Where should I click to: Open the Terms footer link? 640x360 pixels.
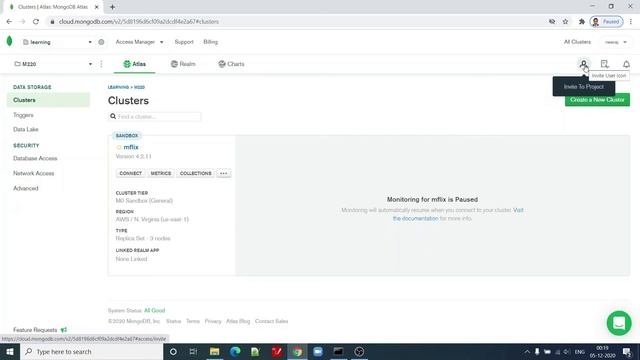[193, 321]
